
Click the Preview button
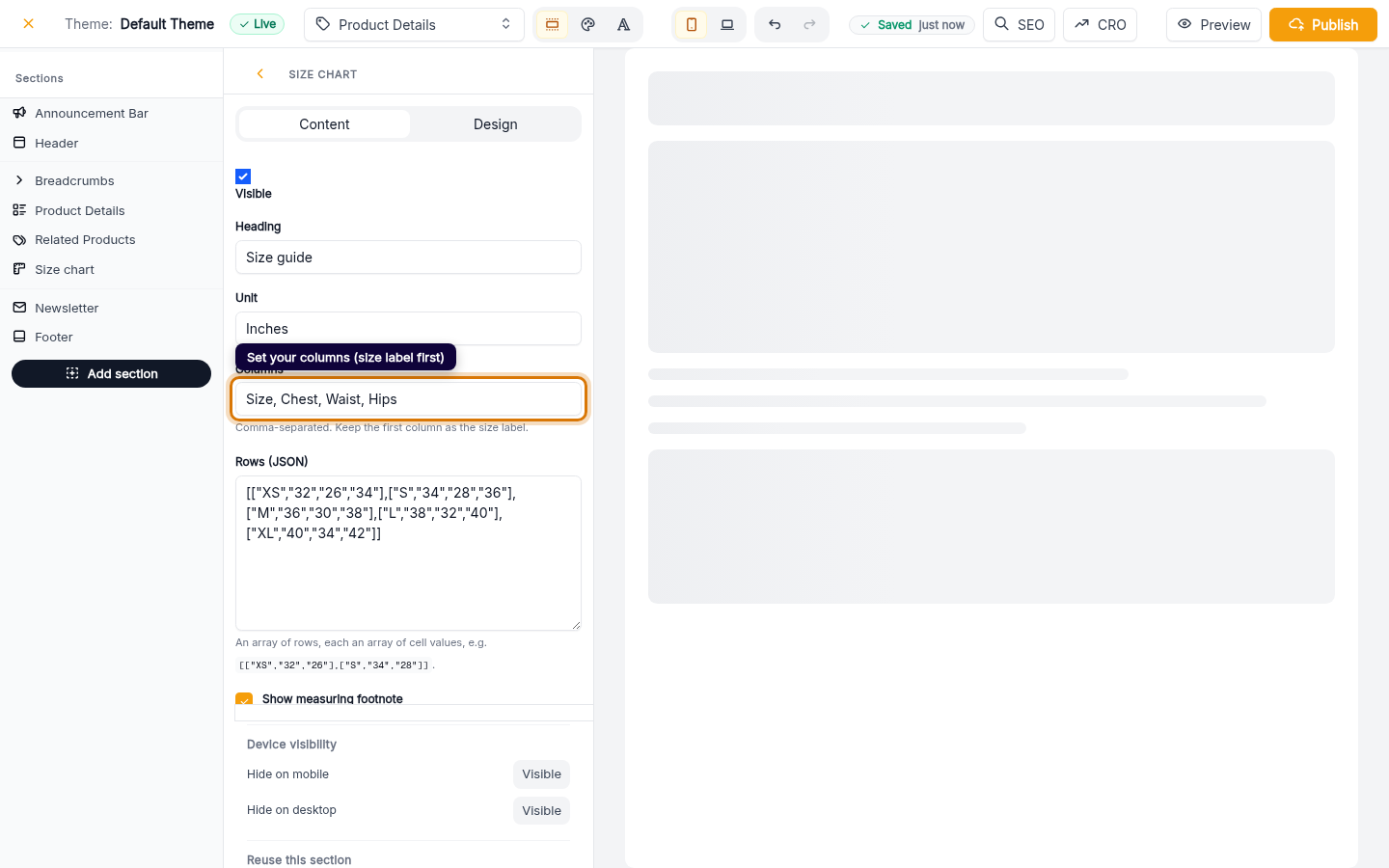click(1213, 24)
